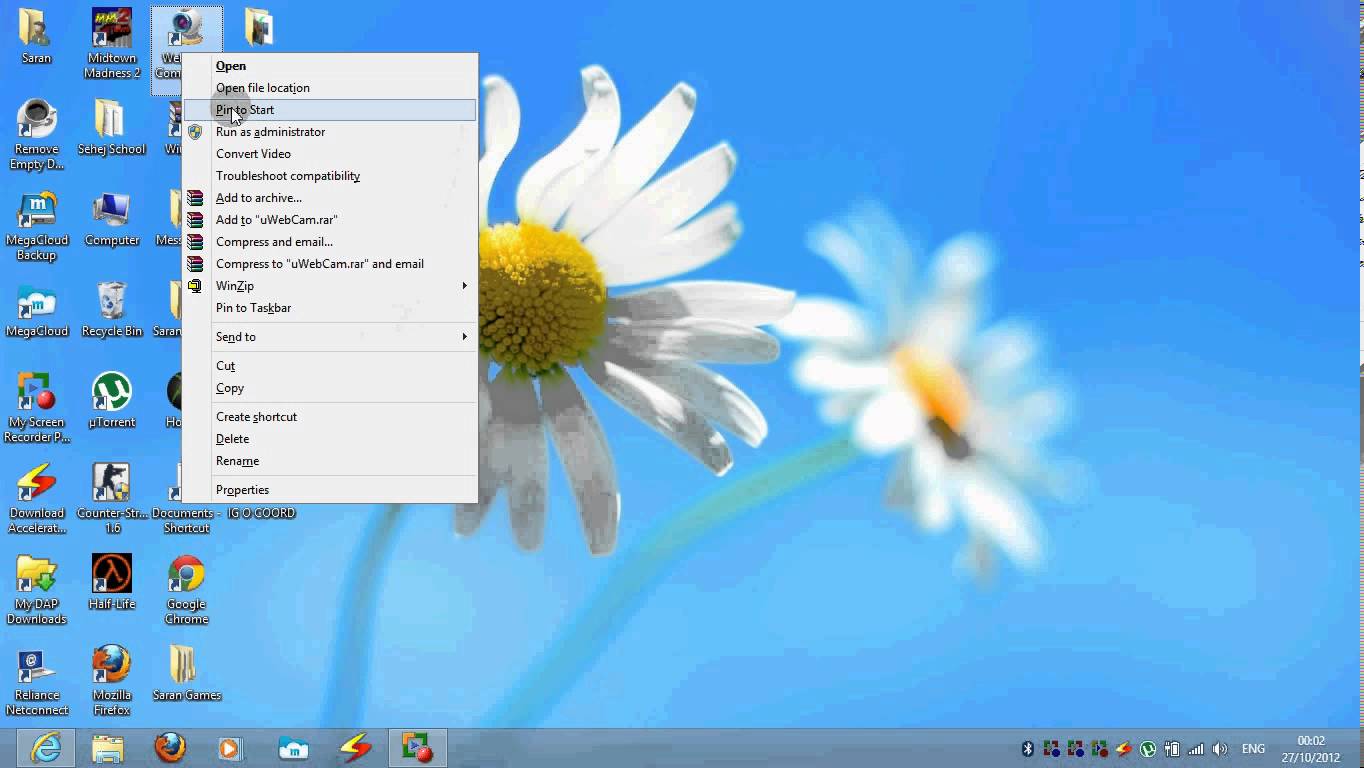Click the battery power tray icon
The height and width of the screenshot is (768, 1364).
(1172, 749)
